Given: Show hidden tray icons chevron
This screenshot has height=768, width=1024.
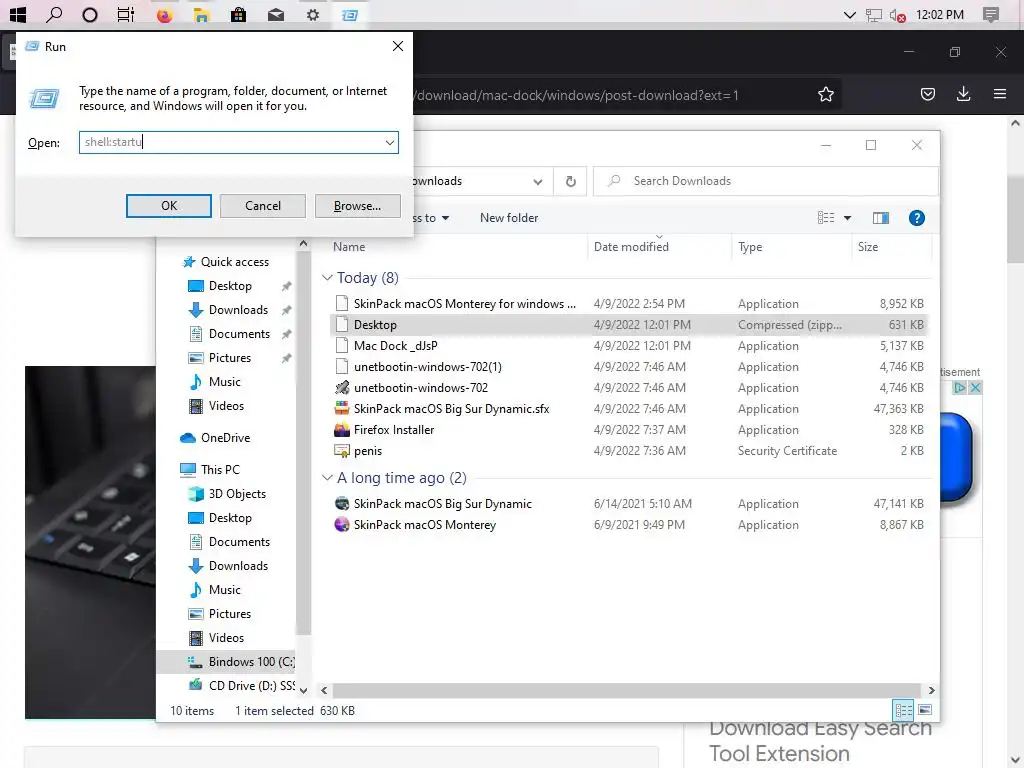Looking at the screenshot, I should [850, 14].
